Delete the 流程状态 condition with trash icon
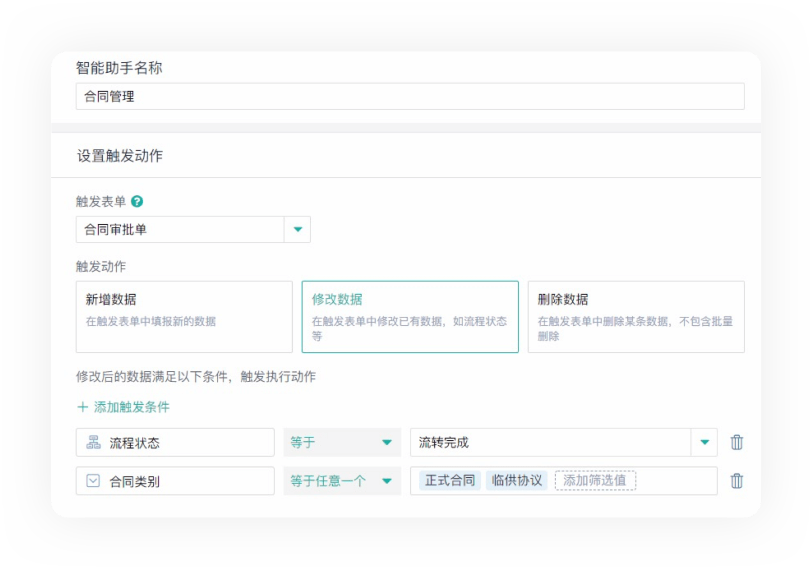 pos(737,443)
